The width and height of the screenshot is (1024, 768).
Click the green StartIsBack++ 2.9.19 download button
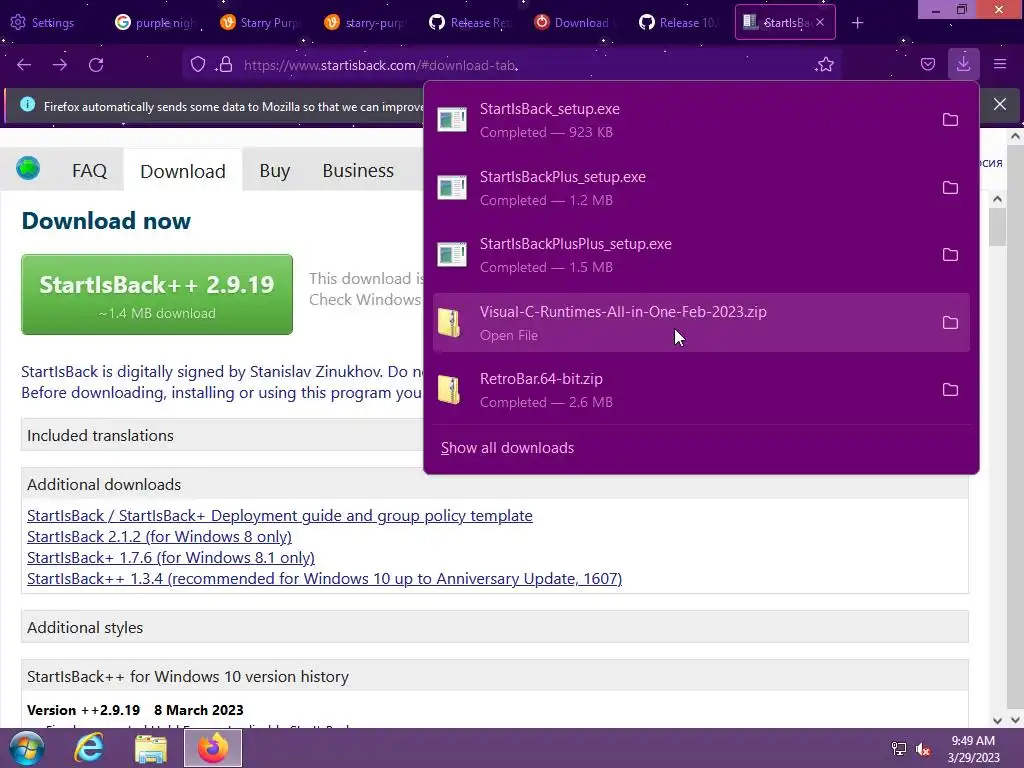tap(157, 295)
